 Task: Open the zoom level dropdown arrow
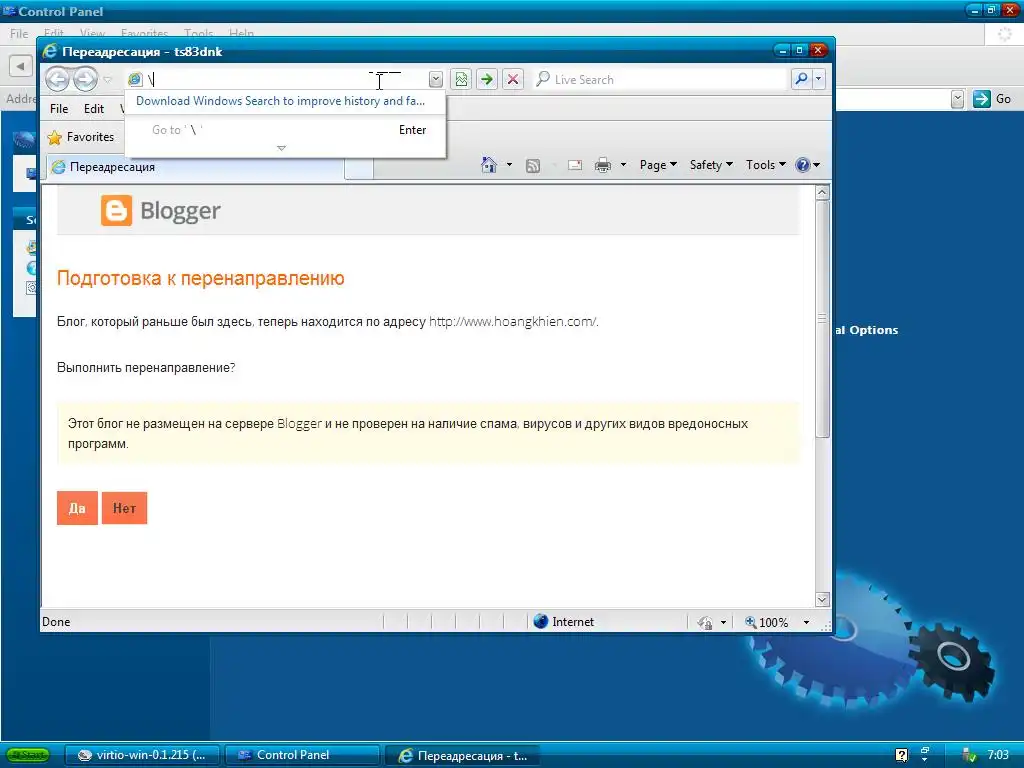(807, 622)
